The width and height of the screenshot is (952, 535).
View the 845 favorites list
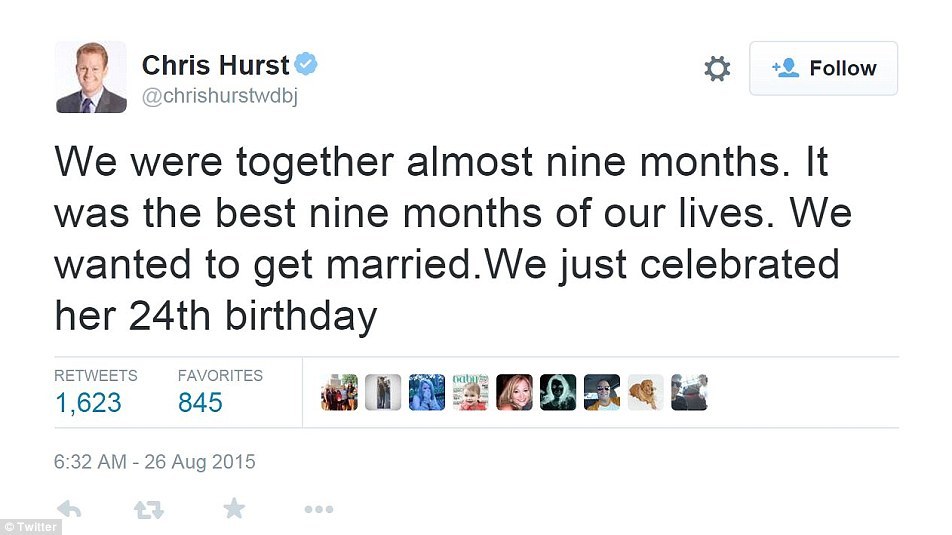200,402
